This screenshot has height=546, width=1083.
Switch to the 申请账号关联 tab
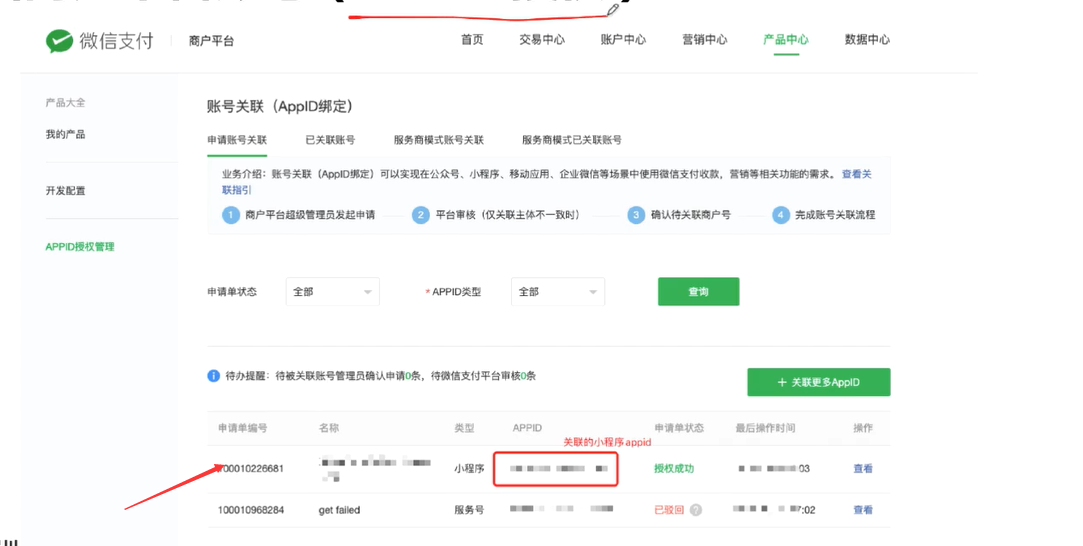[x=237, y=140]
